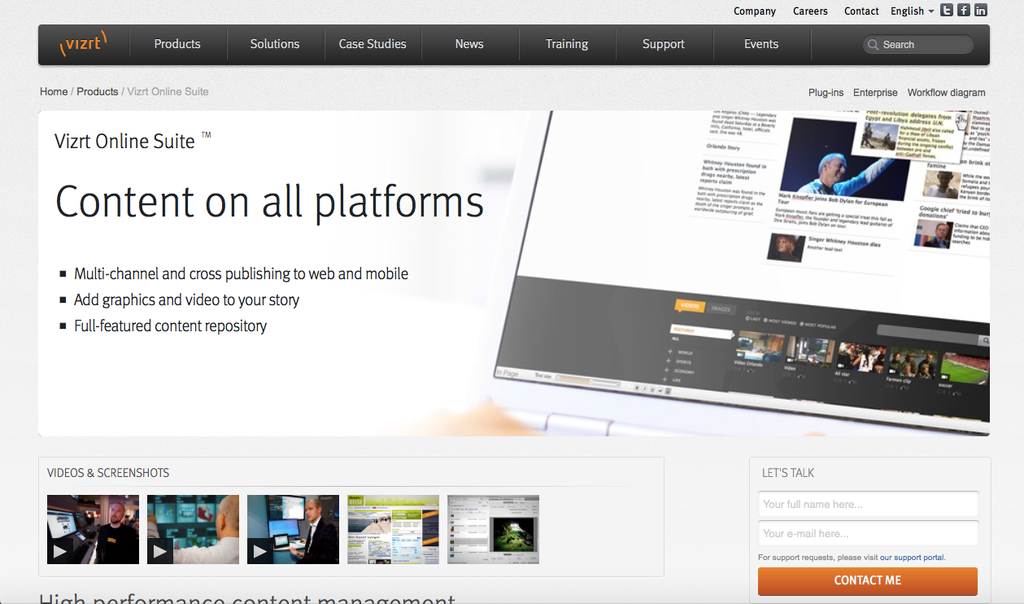Open the dark interface screenshot thumbnail

[x=493, y=529]
